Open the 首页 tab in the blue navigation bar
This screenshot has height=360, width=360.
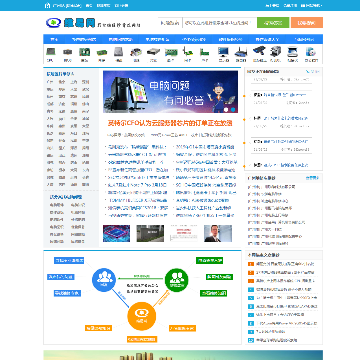pos(54,39)
